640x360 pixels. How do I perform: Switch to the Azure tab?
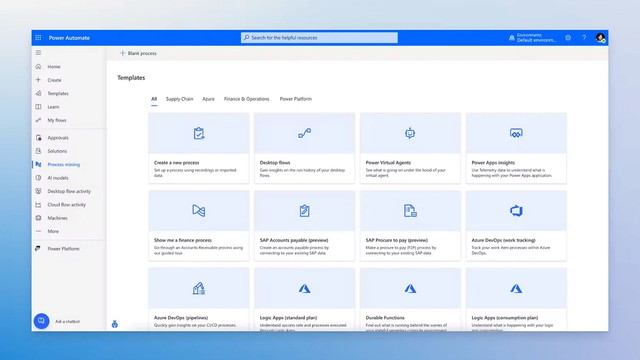(208, 99)
